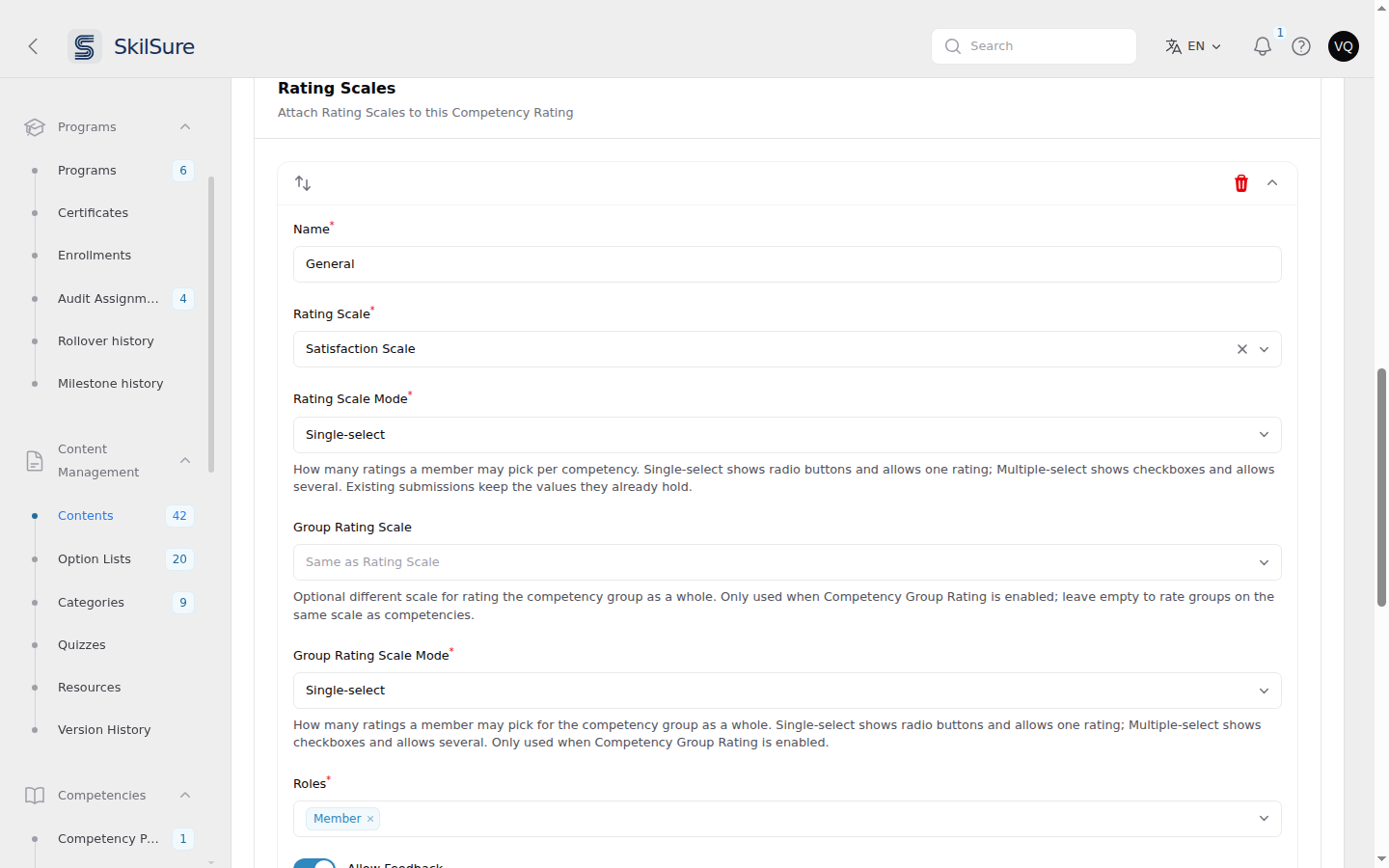Click the Content Management document icon
Screen dimensions: 1389x868
[35, 461]
